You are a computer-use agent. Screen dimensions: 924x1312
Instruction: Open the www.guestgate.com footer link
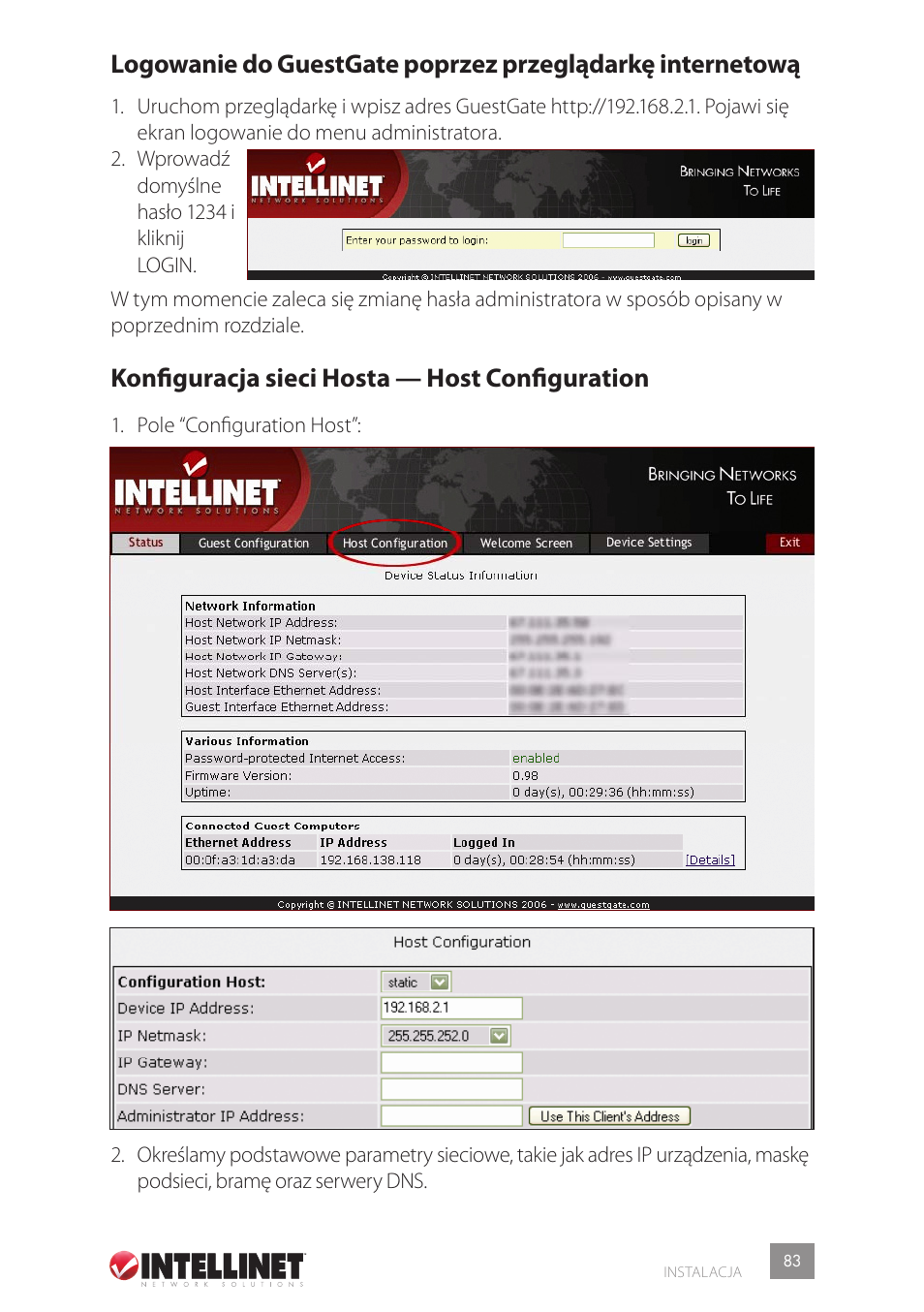click(x=603, y=905)
